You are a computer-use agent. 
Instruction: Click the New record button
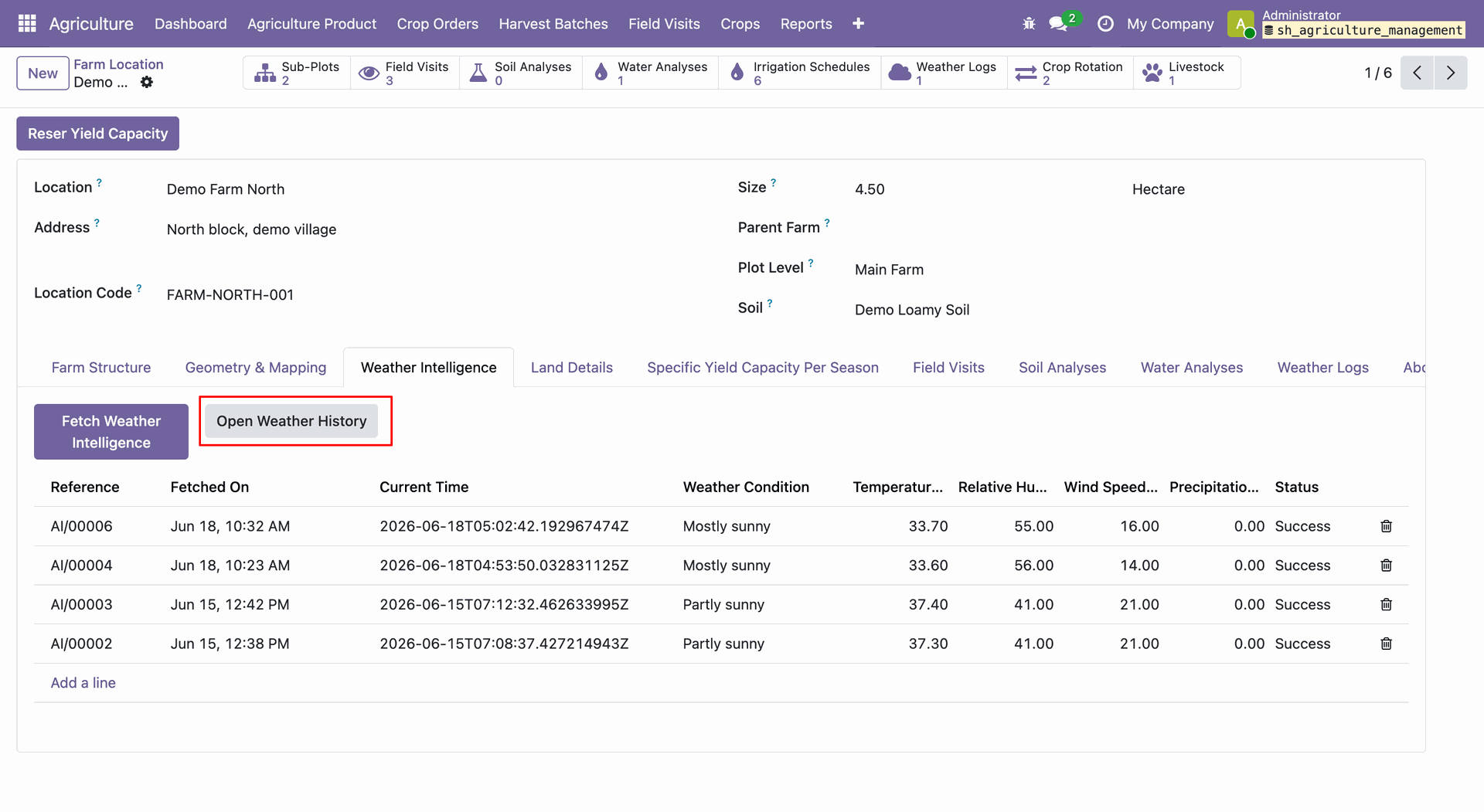click(x=43, y=73)
